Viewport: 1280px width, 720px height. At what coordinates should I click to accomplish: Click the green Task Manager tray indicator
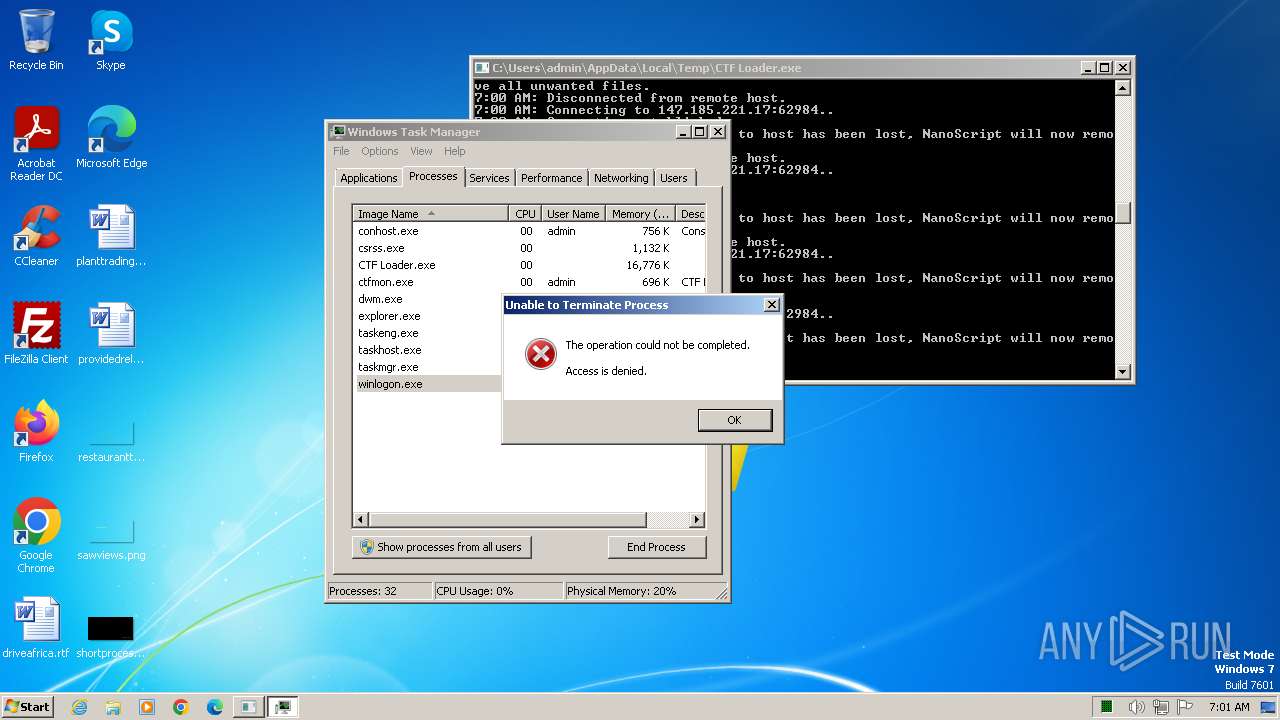tap(1107, 707)
